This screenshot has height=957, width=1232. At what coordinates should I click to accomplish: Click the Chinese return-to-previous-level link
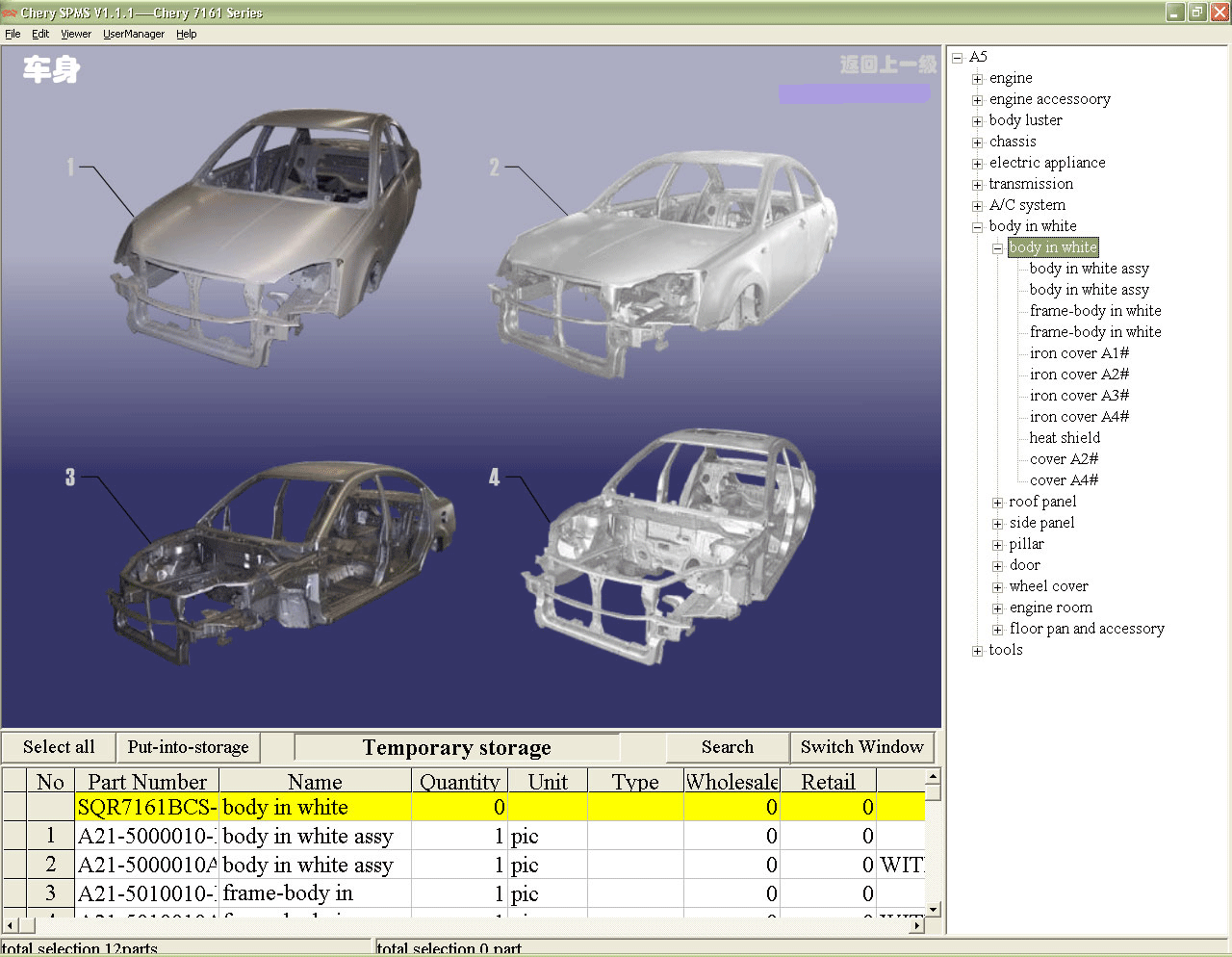887,65
